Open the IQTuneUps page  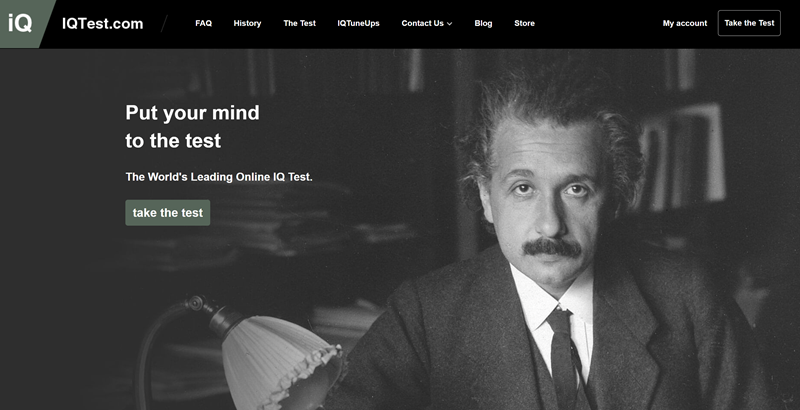click(x=358, y=23)
